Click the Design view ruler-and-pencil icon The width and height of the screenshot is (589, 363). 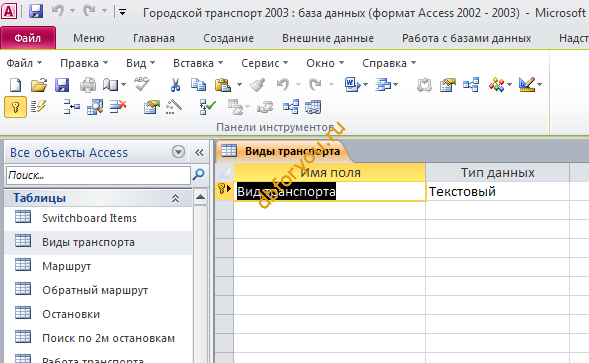tap(527, 85)
